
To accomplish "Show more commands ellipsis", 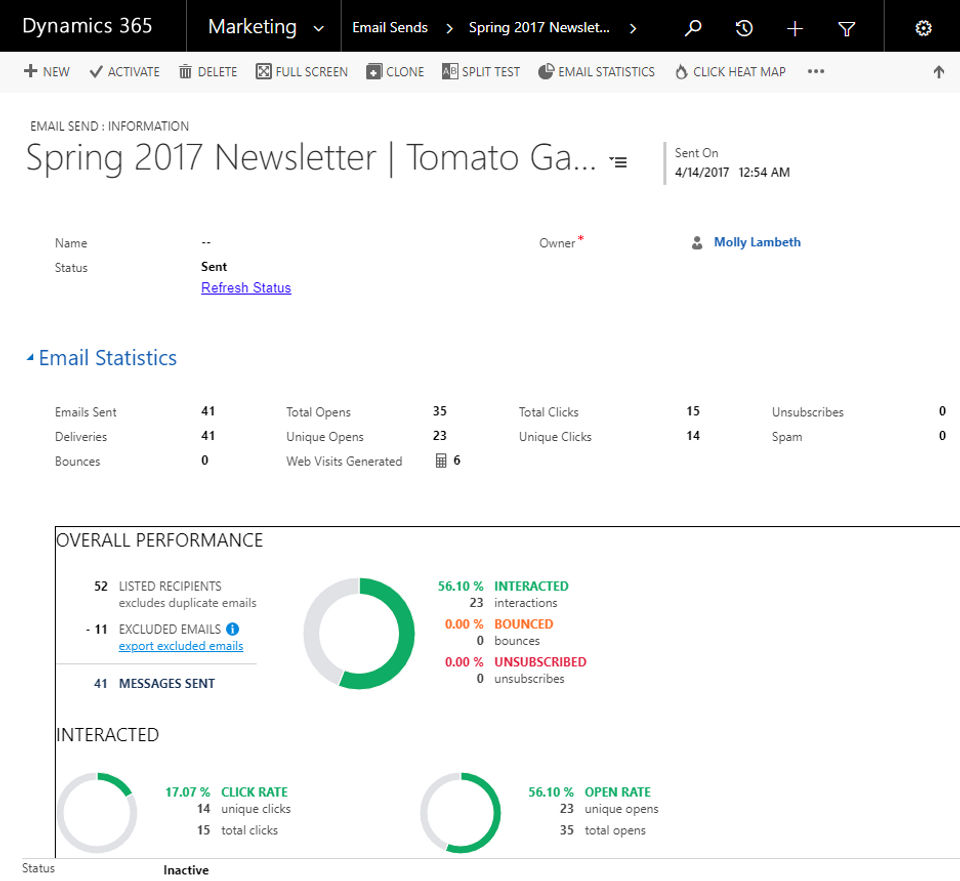I will [816, 72].
